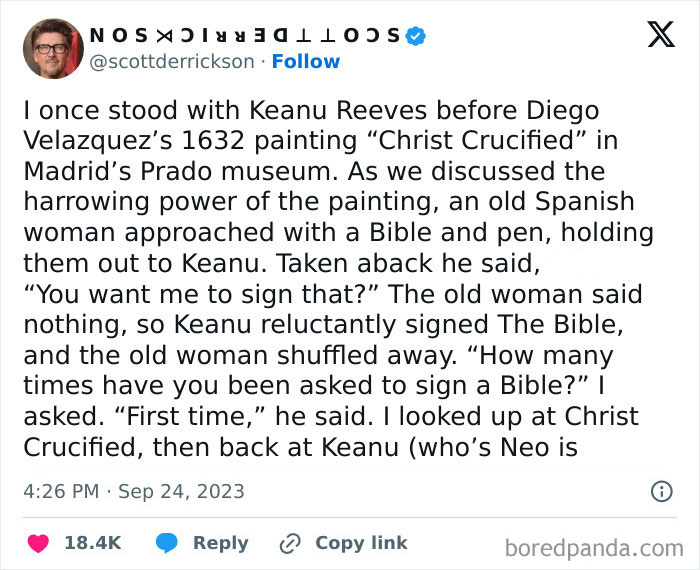The image size is (700, 570).
Task: Open the @scottderrickson handle link
Action: pos(173,62)
